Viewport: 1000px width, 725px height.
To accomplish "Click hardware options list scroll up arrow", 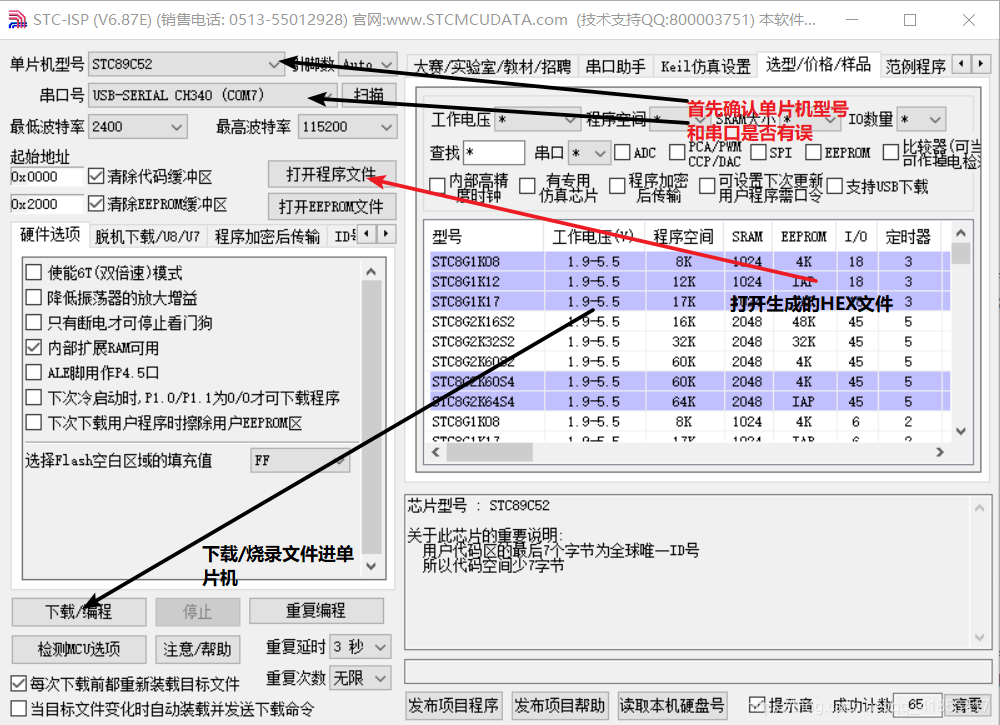I will coord(371,272).
